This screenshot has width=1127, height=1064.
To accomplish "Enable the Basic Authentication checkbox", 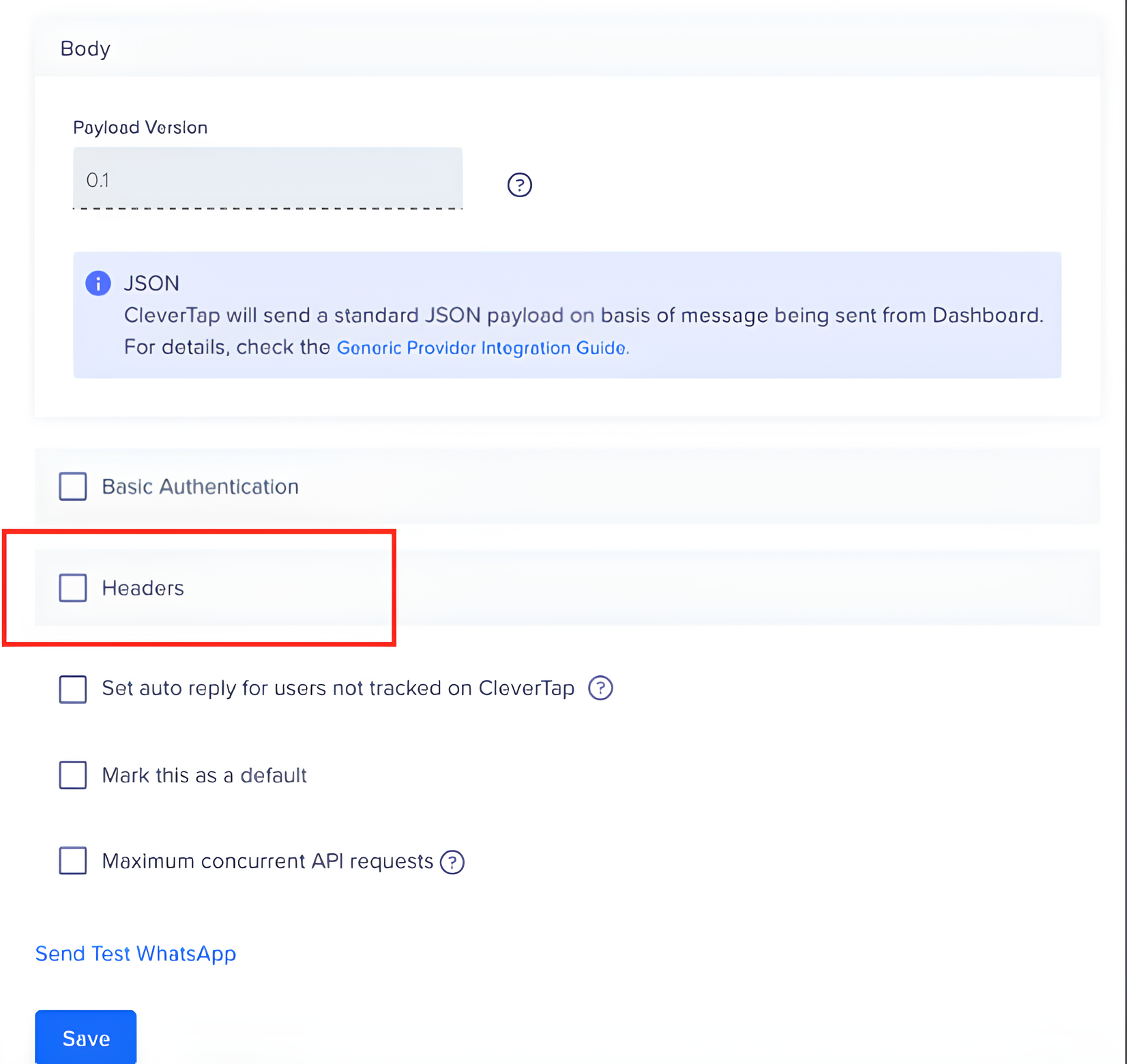I will click(x=73, y=486).
